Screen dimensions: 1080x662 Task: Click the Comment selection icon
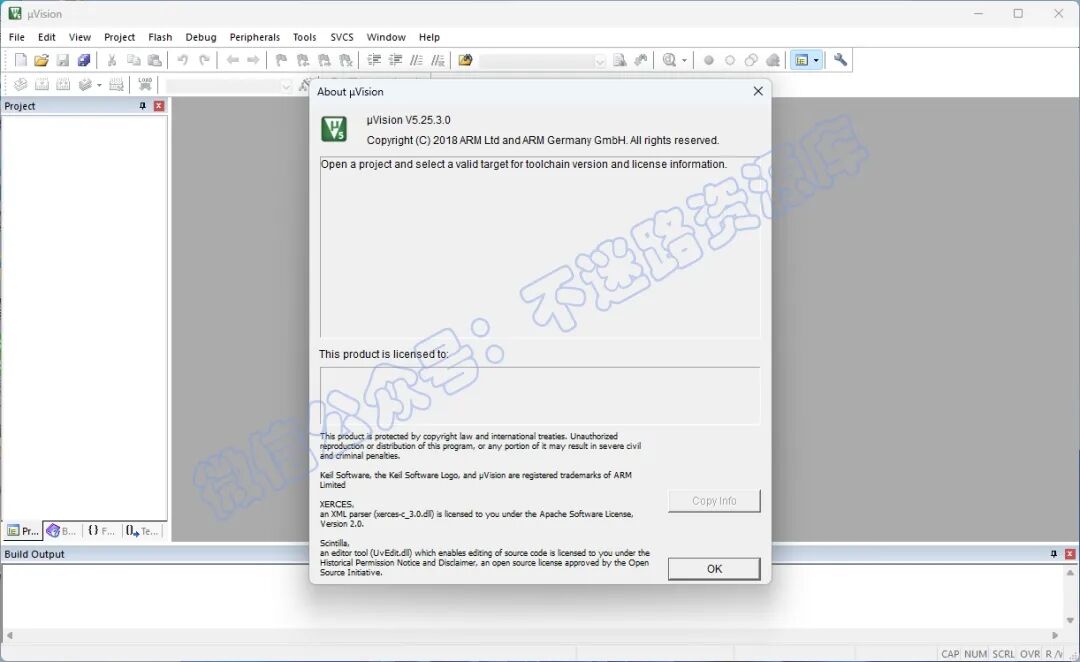[417, 61]
